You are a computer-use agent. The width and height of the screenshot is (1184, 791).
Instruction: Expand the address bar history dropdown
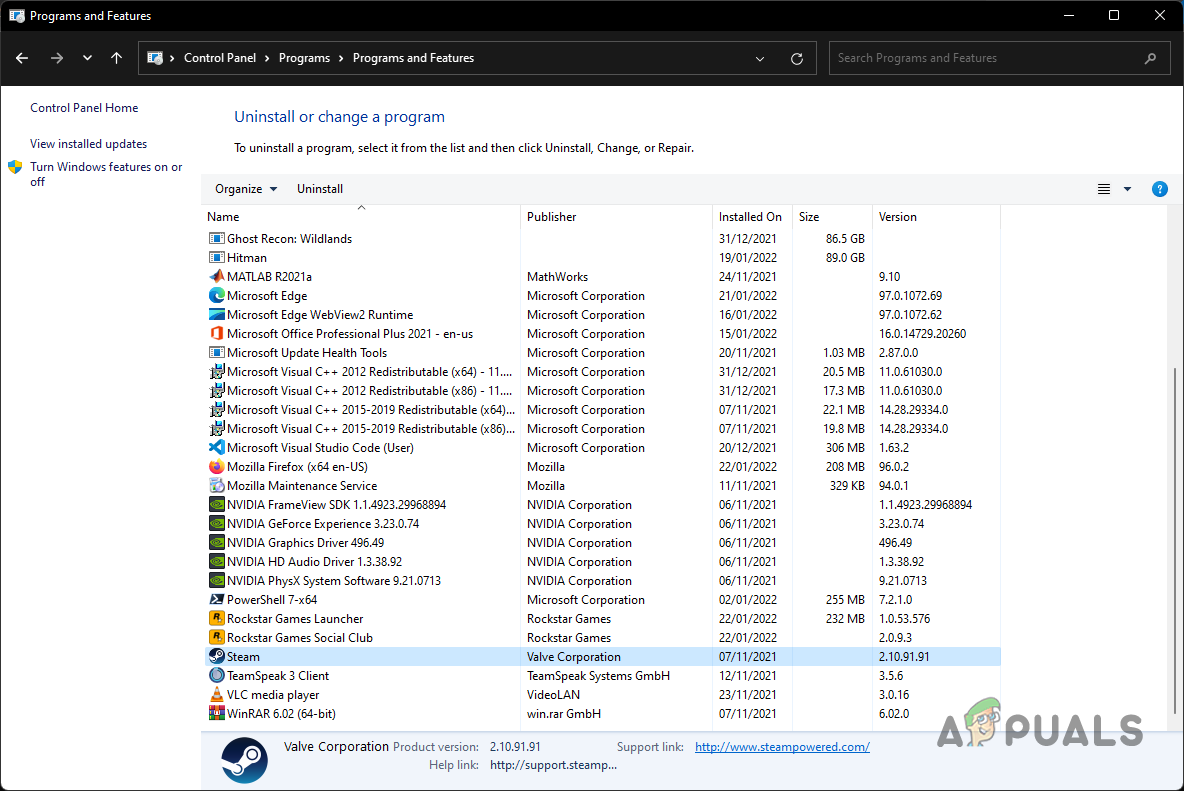coord(760,58)
